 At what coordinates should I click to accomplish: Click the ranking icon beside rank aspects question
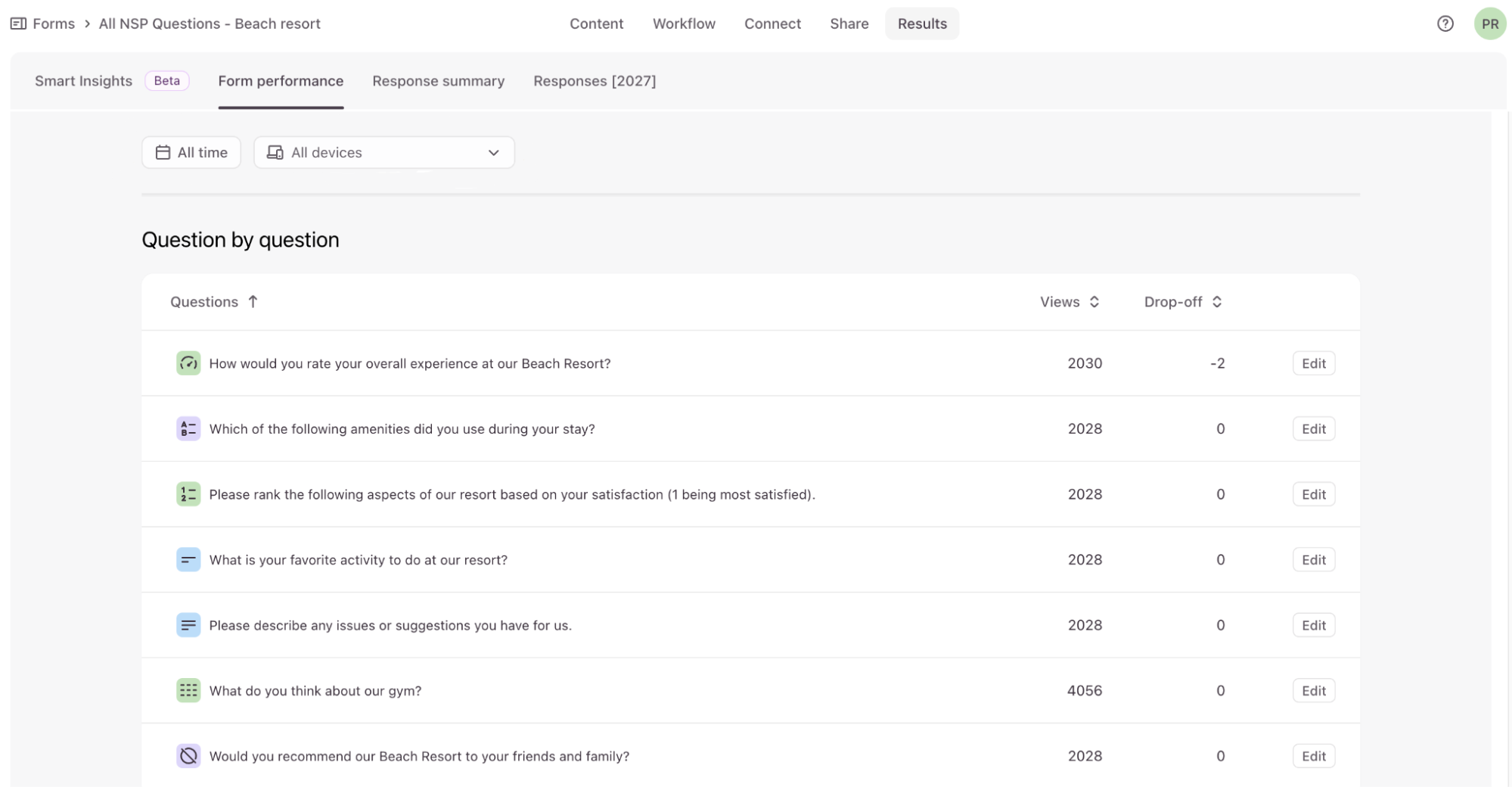point(188,494)
